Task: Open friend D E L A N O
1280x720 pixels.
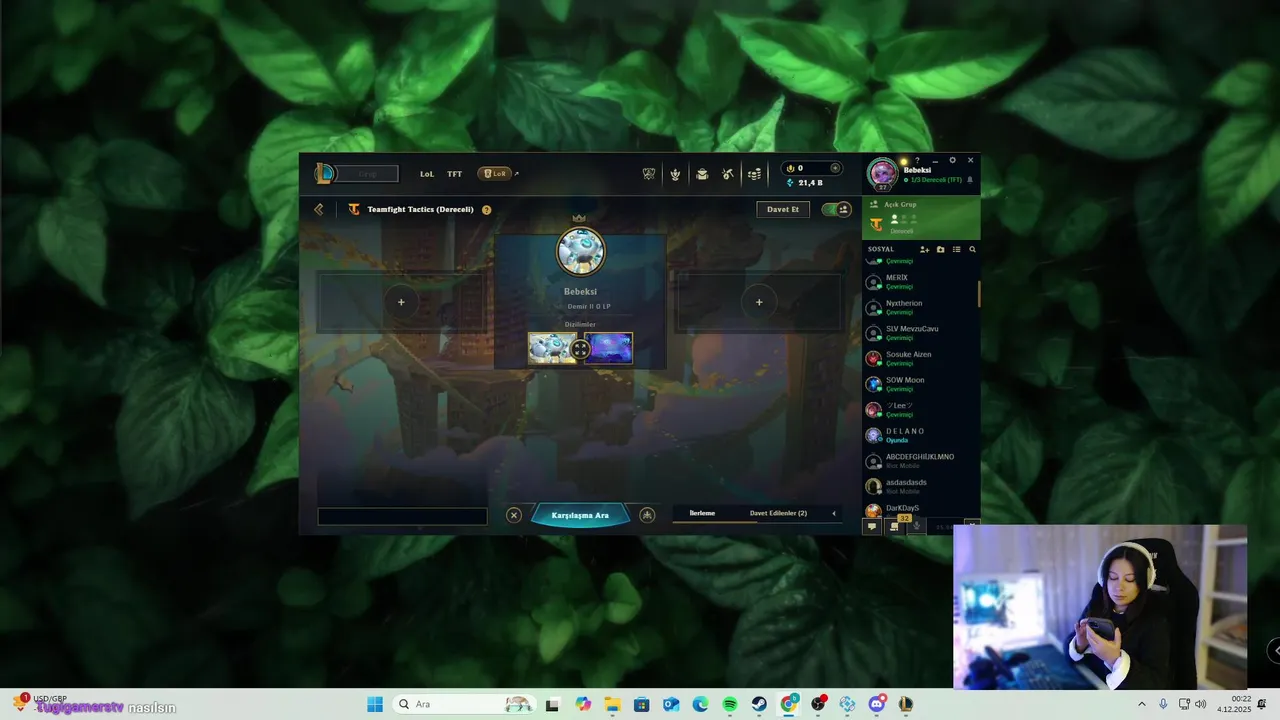Action: click(920, 435)
